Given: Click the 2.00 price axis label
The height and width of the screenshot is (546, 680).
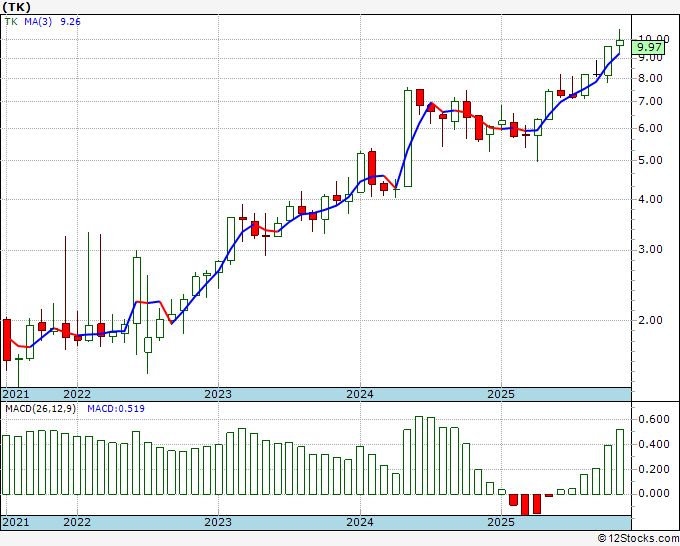Looking at the screenshot, I should [650, 320].
